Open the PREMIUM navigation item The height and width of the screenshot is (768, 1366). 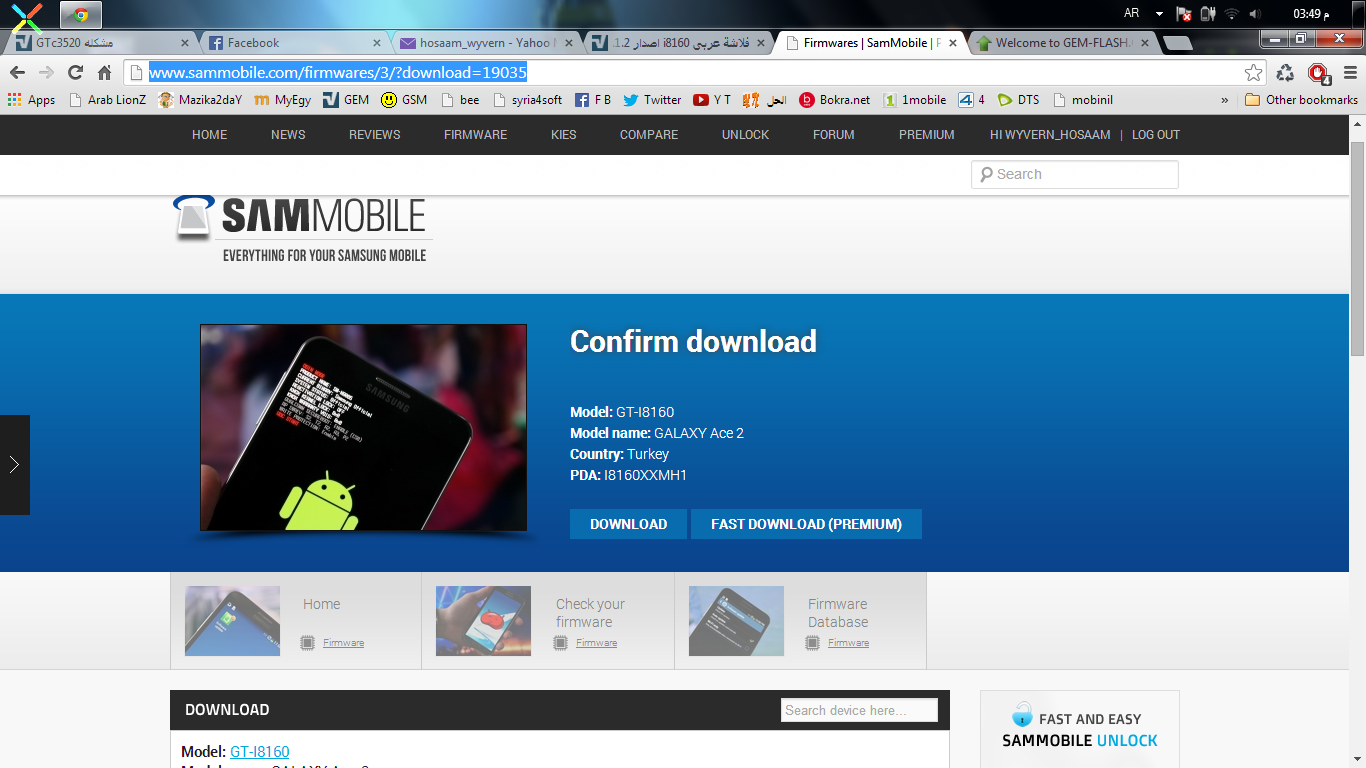927,135
